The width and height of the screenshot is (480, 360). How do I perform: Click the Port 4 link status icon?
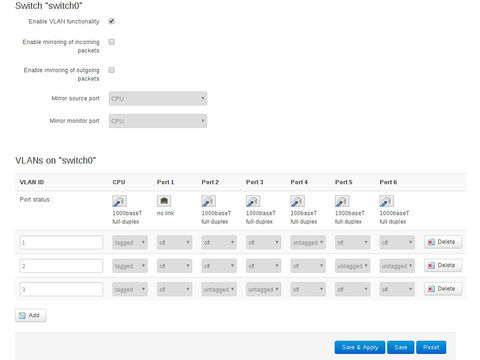click(x=297, y=201)
